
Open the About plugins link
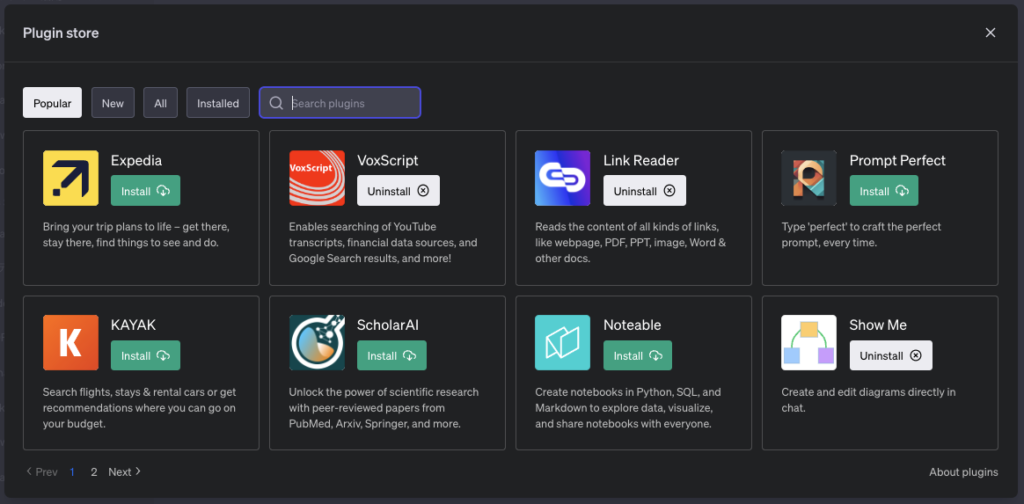click(x=963, y=472)
